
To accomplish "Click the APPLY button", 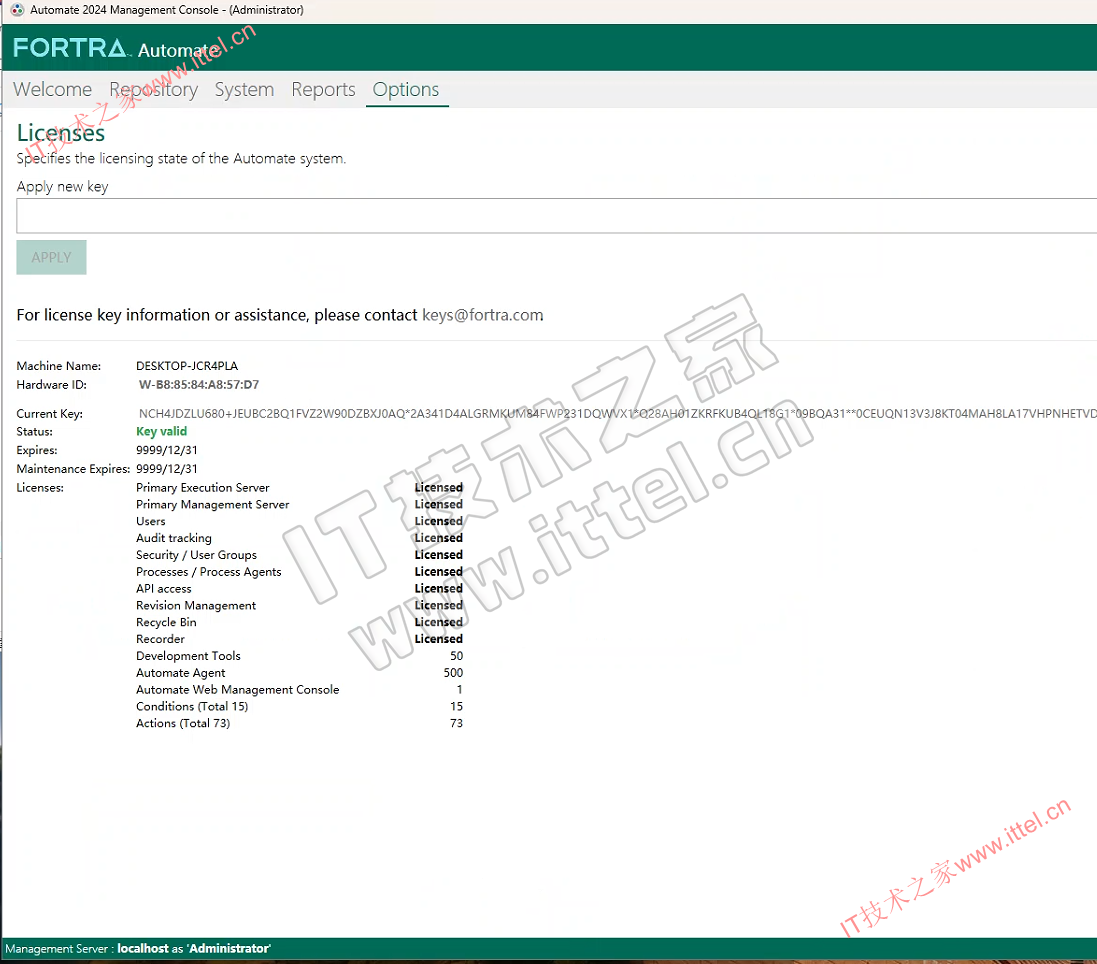I will pyautogui.click(x=51, y=257).
